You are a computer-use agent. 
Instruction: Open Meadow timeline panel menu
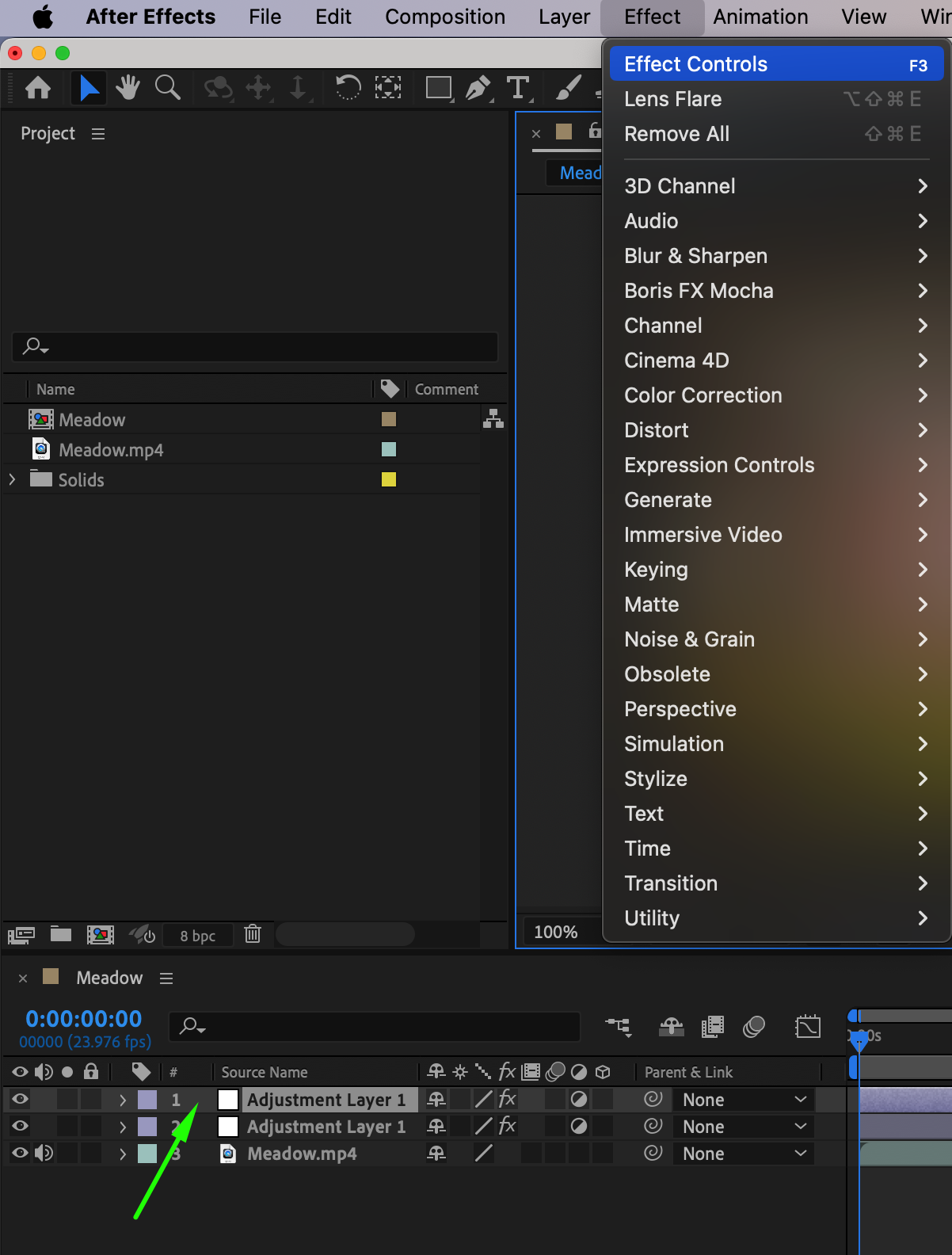166,978
